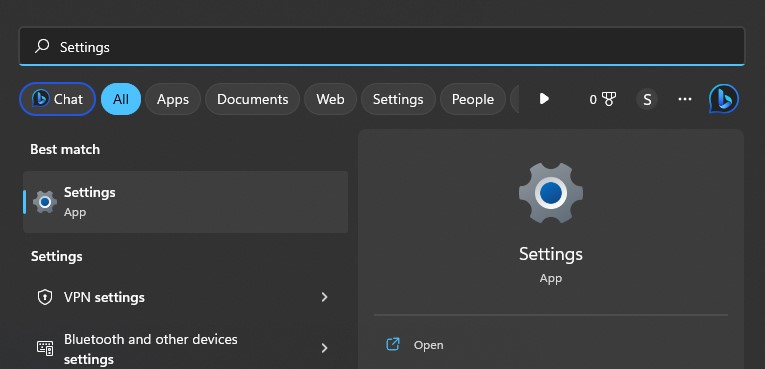Click the Open external-link icon

pyautogui.click(x=393, y=345)
